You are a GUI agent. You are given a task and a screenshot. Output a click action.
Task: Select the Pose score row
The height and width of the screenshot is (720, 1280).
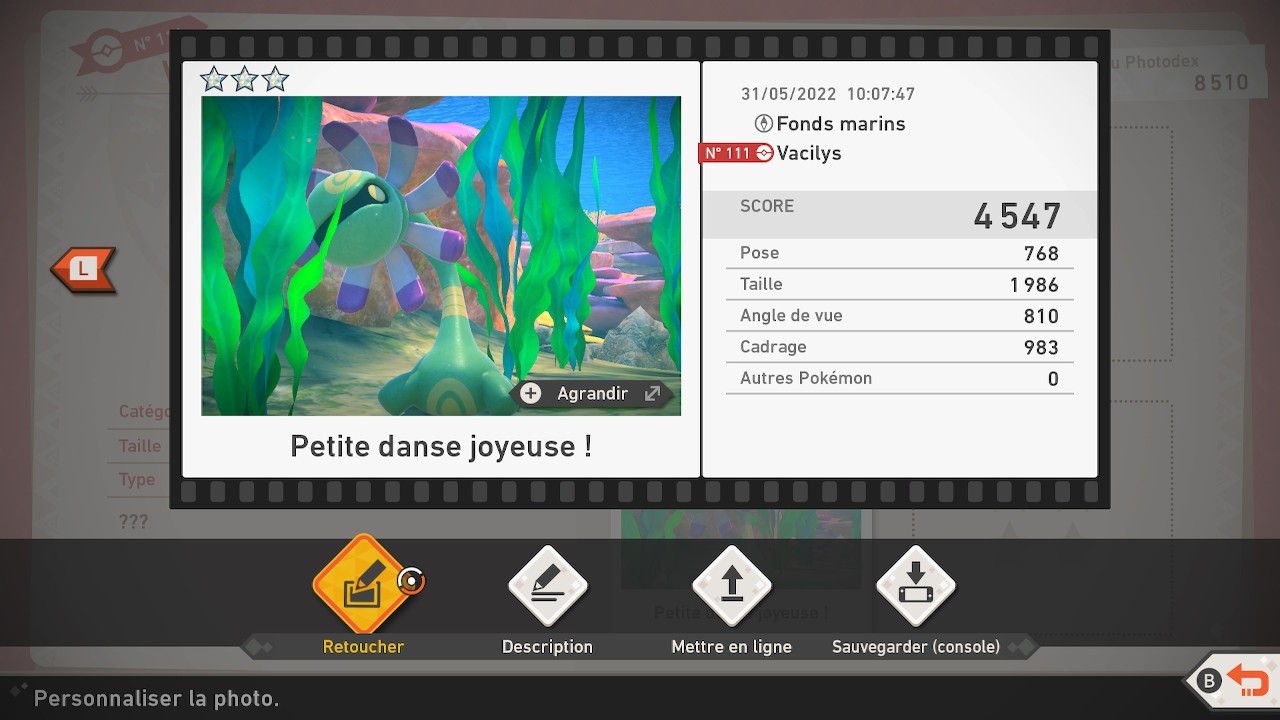click(x=898, y=253)
